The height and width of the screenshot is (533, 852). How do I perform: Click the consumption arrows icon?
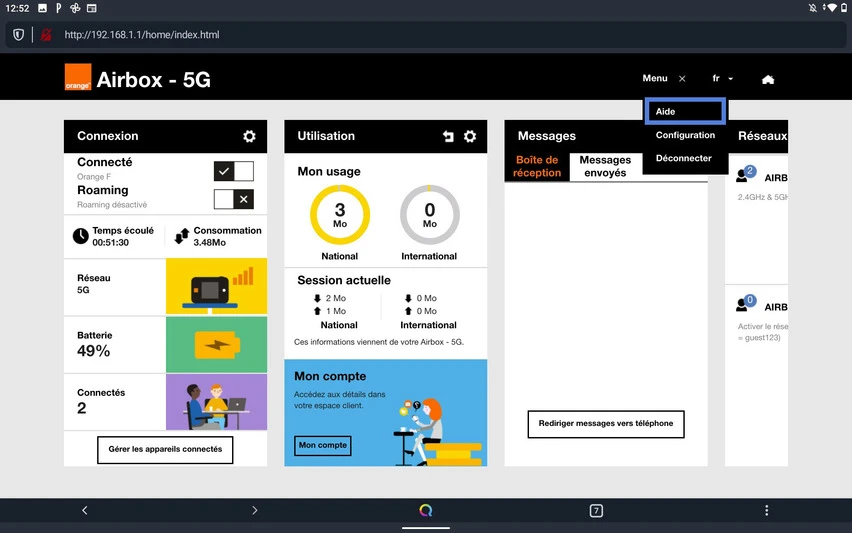point(181,236)
